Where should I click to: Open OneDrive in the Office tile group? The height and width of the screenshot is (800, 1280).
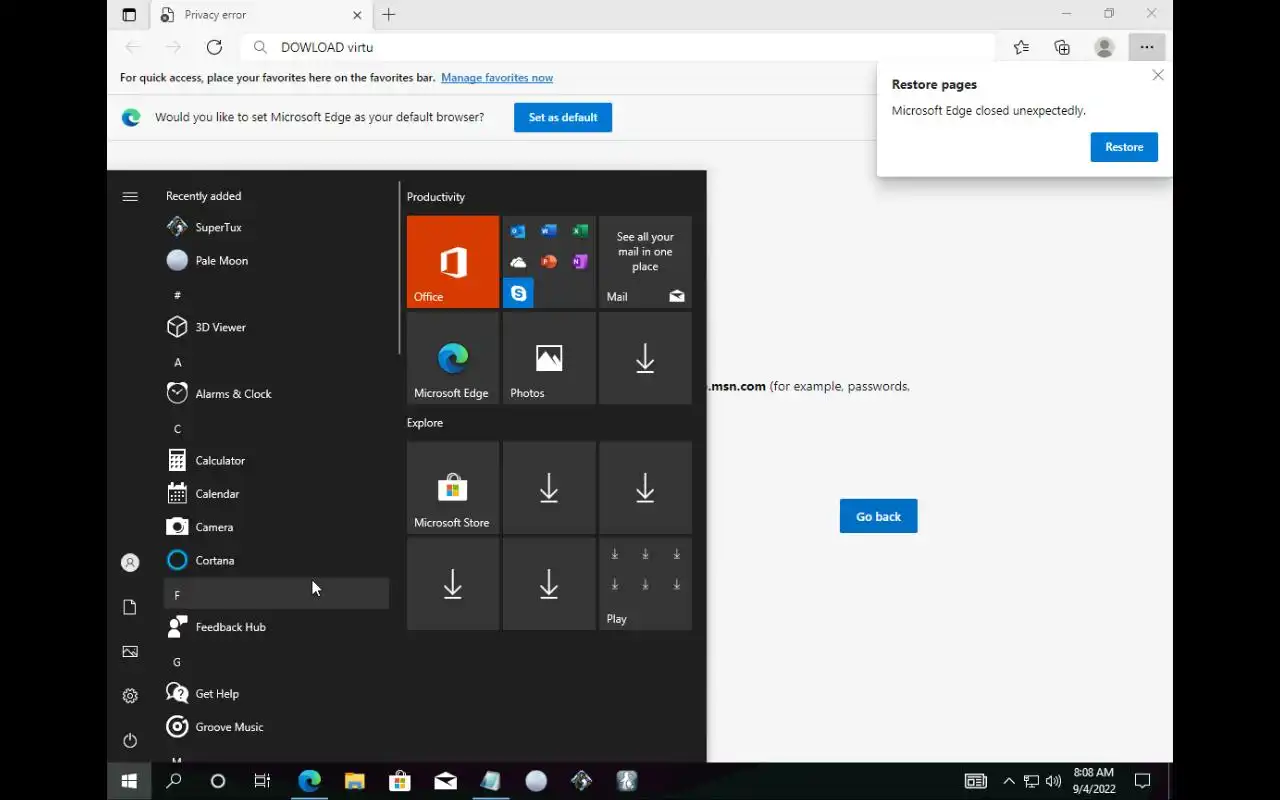tap(518, 262)
